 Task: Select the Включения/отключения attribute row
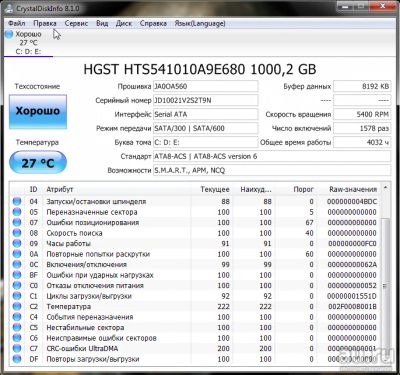click(x=196, y=264)
